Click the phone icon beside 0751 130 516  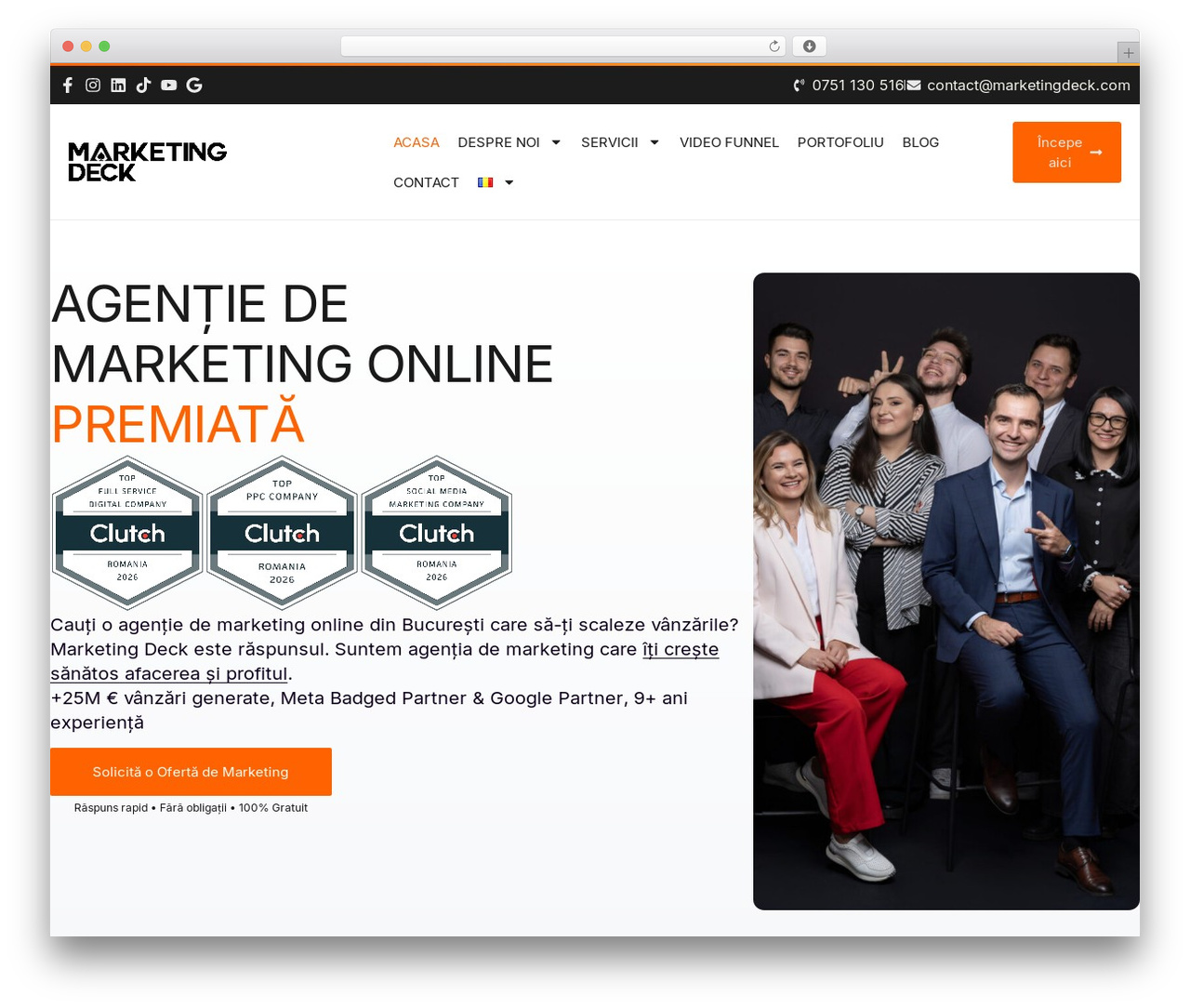[x=800, y=86]
